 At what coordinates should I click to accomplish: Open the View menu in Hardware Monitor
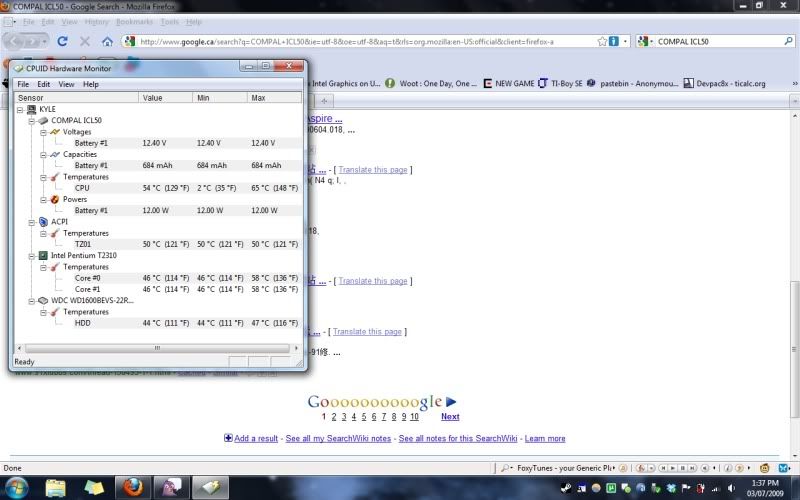point(65,84)
